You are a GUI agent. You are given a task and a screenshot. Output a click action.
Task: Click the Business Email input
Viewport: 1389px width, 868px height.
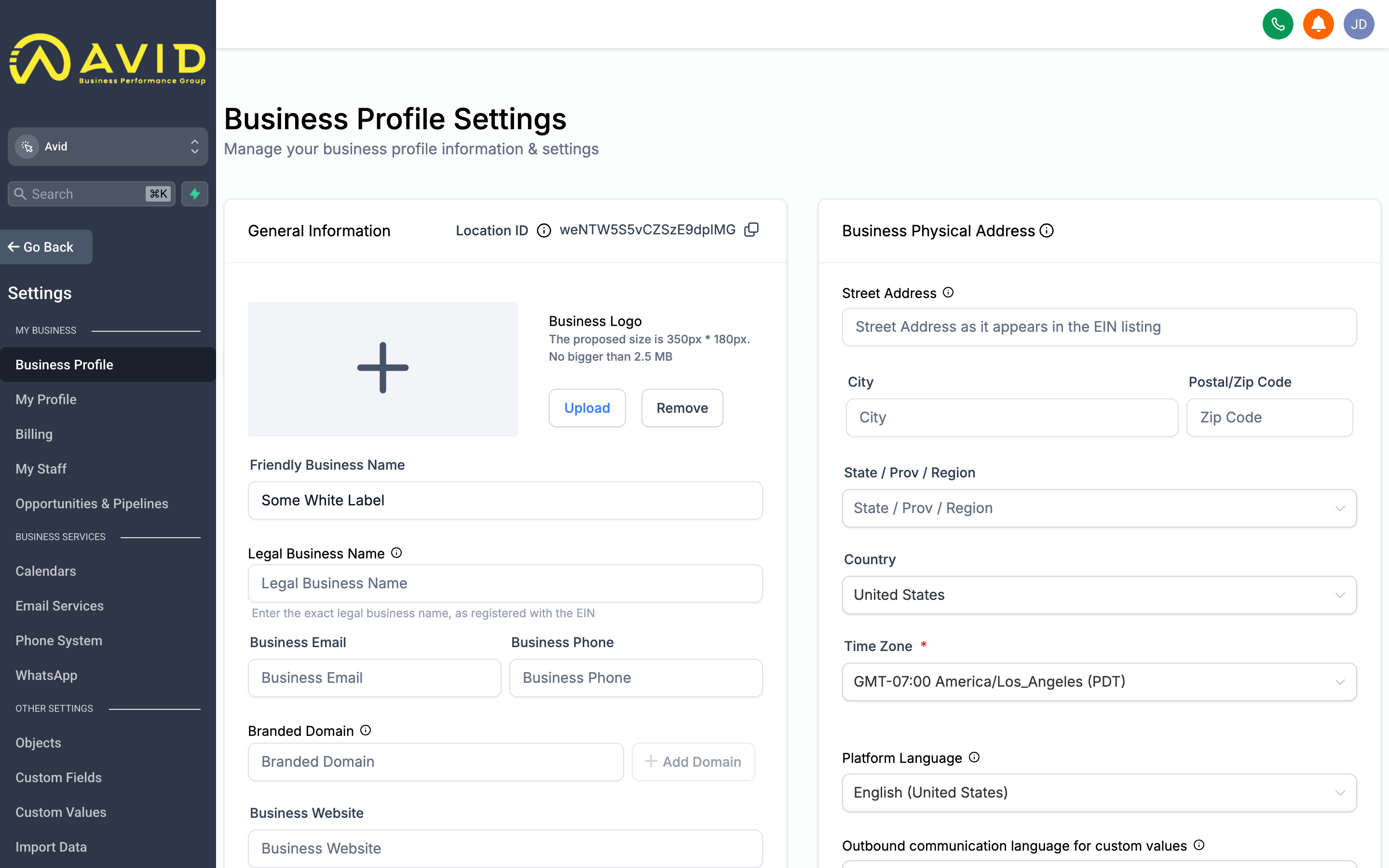[x=374, y=678]
